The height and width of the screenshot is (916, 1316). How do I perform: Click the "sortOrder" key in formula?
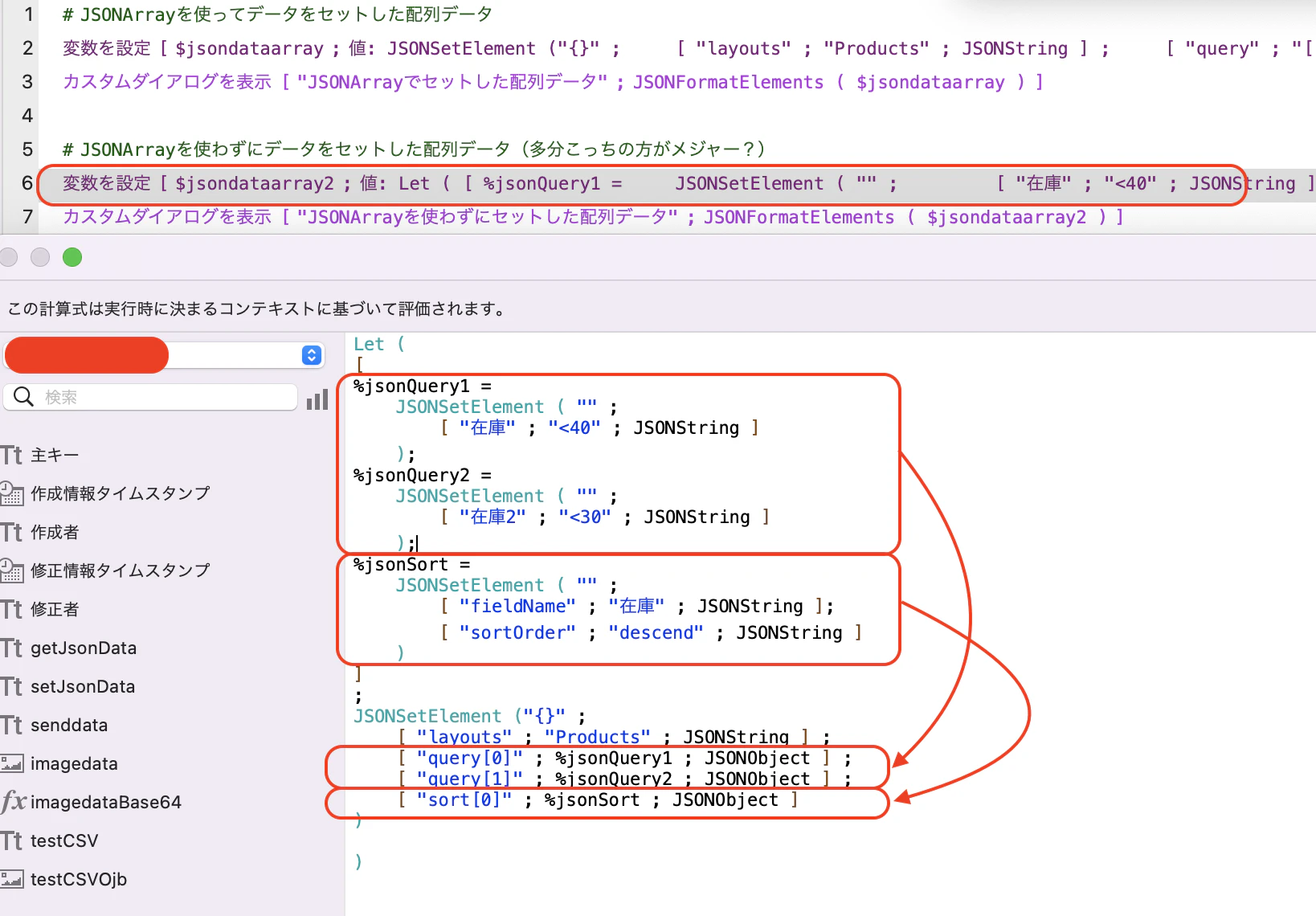[517, 633]
